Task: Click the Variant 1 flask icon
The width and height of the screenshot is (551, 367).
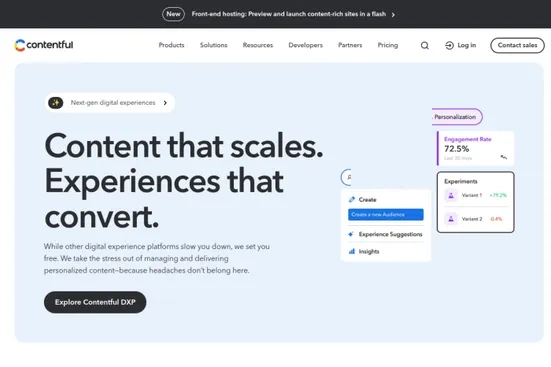Action: [x=451, y=195]
